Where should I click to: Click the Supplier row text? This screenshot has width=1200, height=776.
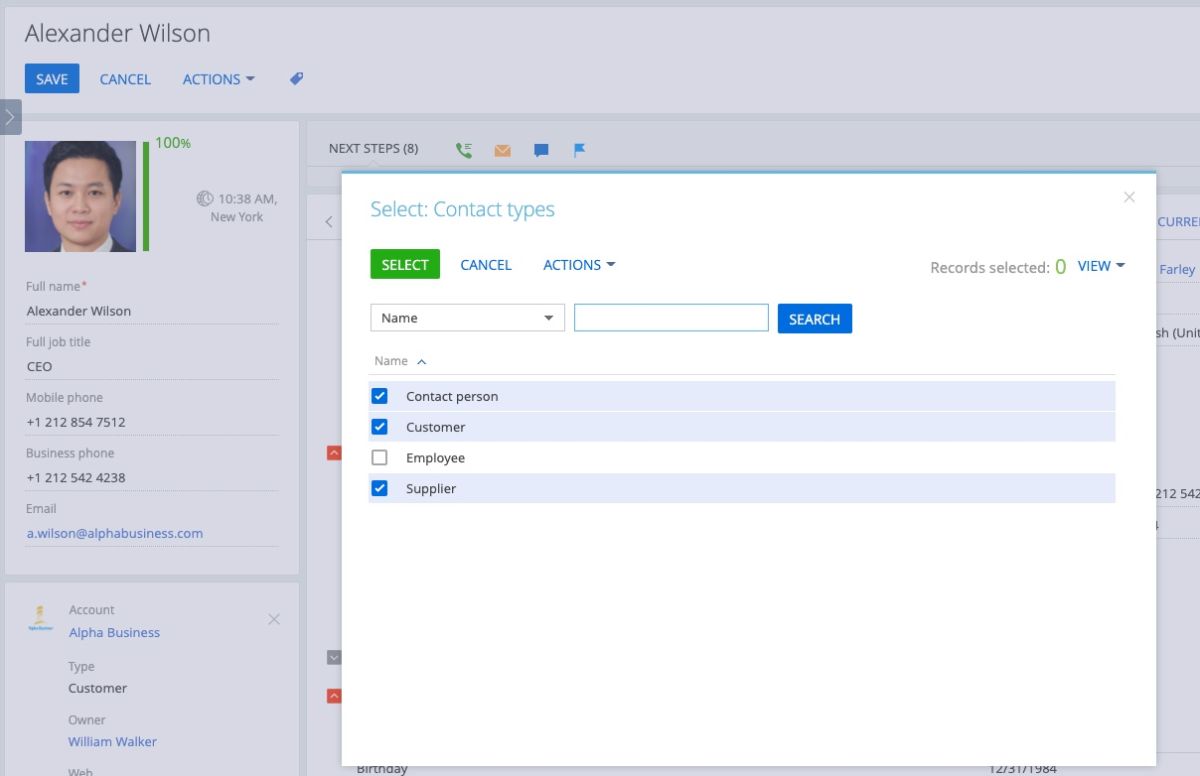[431, 489]
